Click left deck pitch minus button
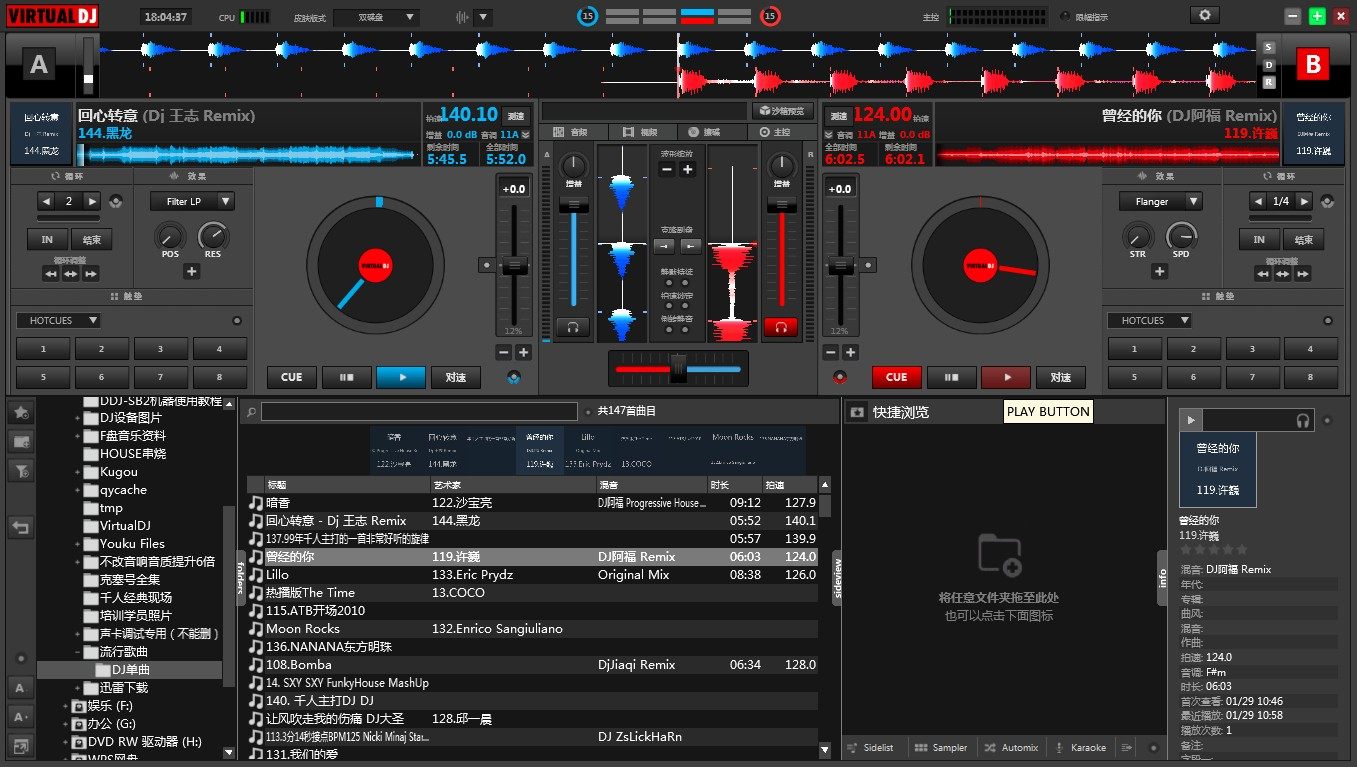1357x767 pixels. click(x=504, y=352)
